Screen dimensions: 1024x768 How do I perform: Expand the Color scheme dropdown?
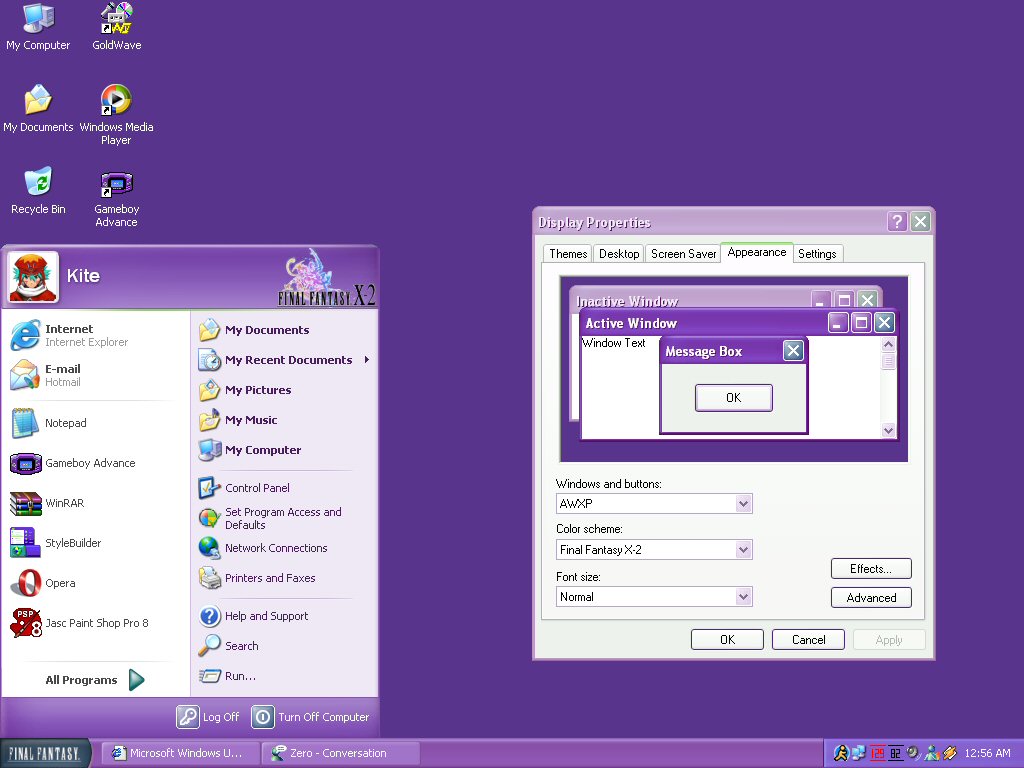coord(743,549)
